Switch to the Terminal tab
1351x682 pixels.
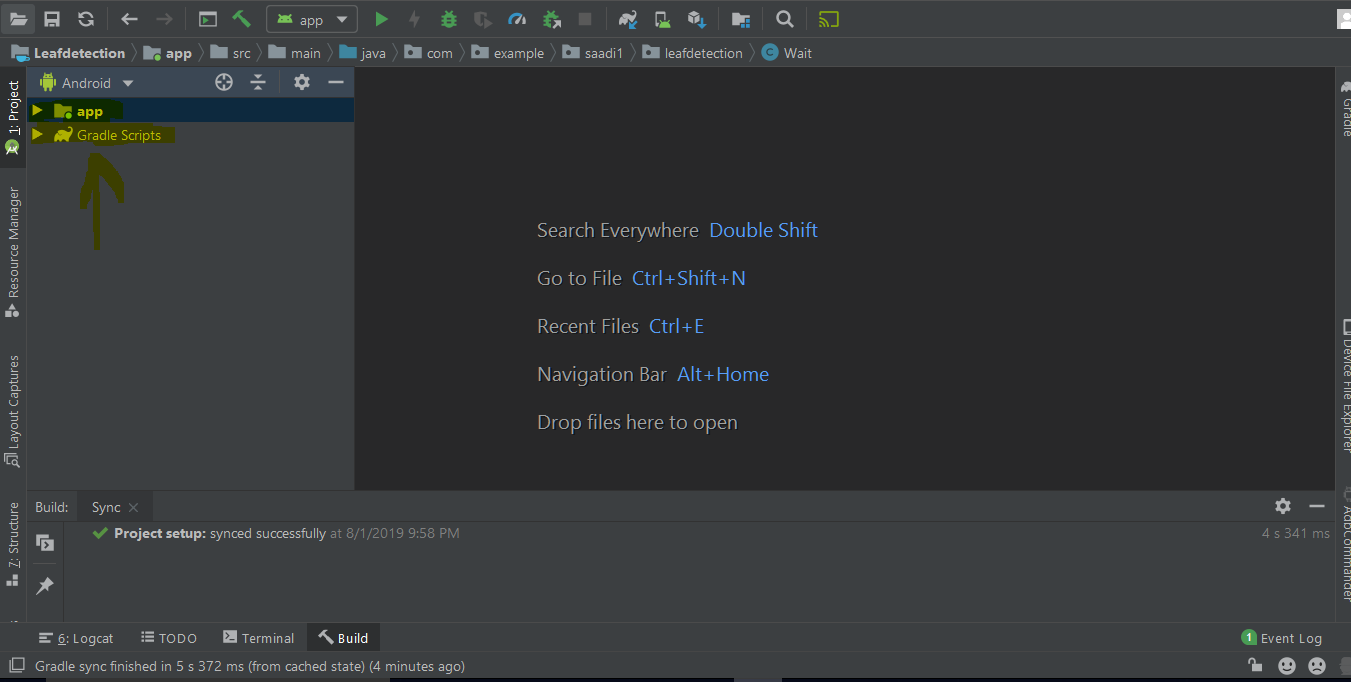tap(258, 637)
